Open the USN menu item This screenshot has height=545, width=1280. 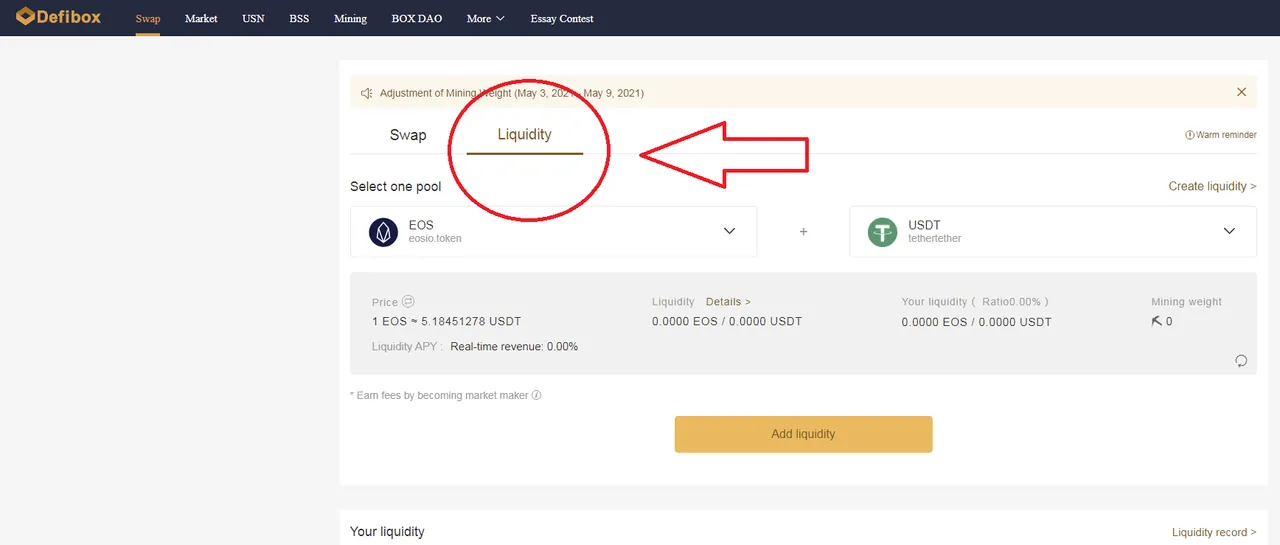click(253, 18)
